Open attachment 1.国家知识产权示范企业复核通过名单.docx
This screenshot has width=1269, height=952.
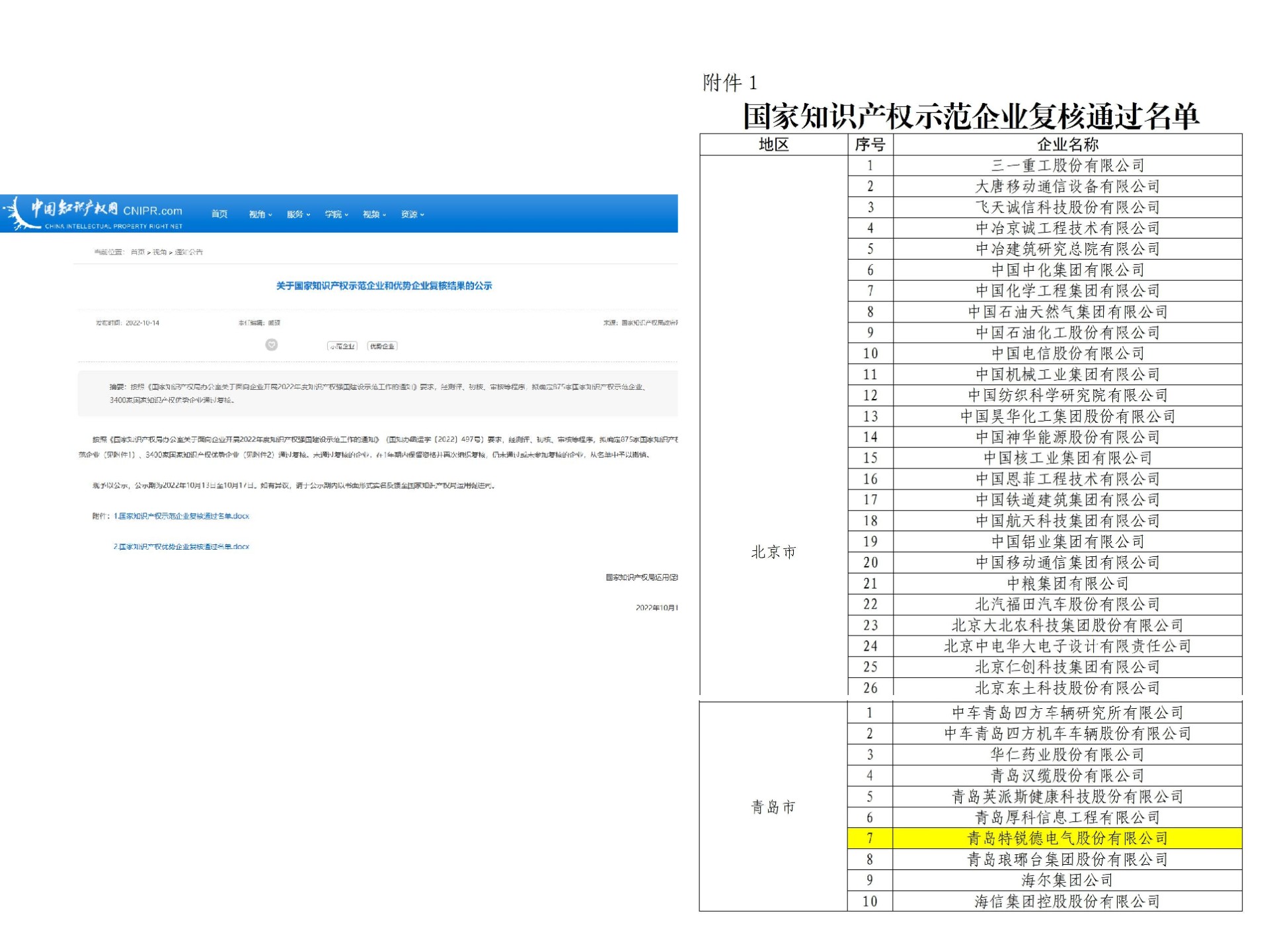[x=181, y=517]
